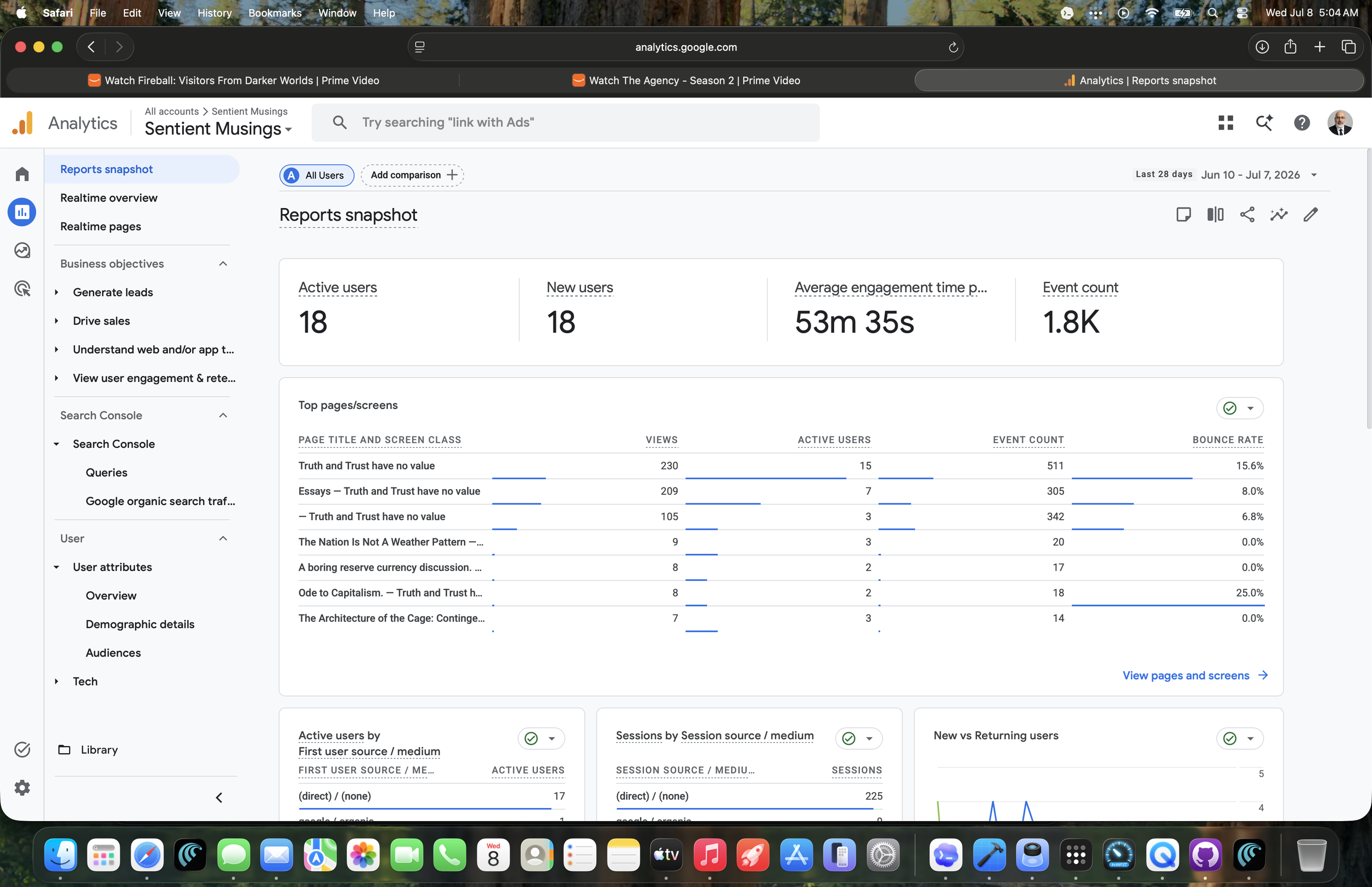Screen dimensions: 1372x887
Task: Expand the Generate leads tree item
Action: click(57, 292)
